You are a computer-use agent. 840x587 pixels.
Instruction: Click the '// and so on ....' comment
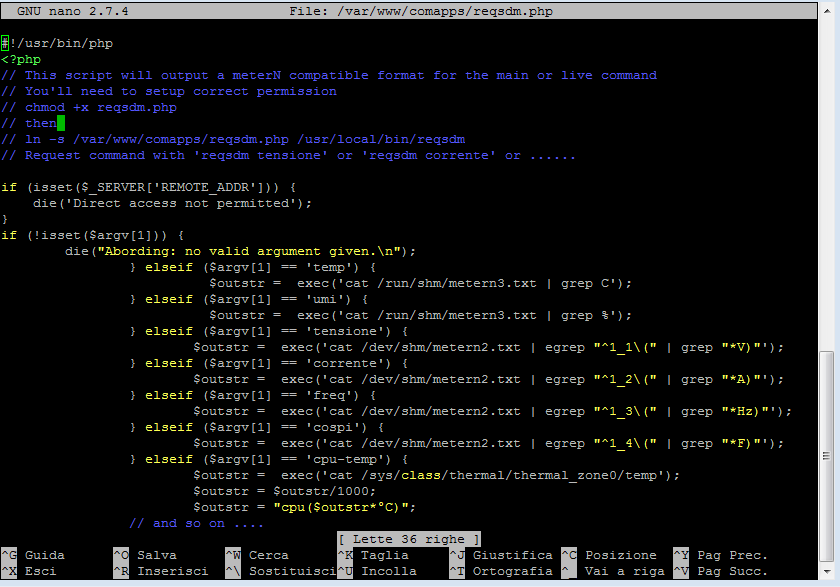(x=197, y=523)
